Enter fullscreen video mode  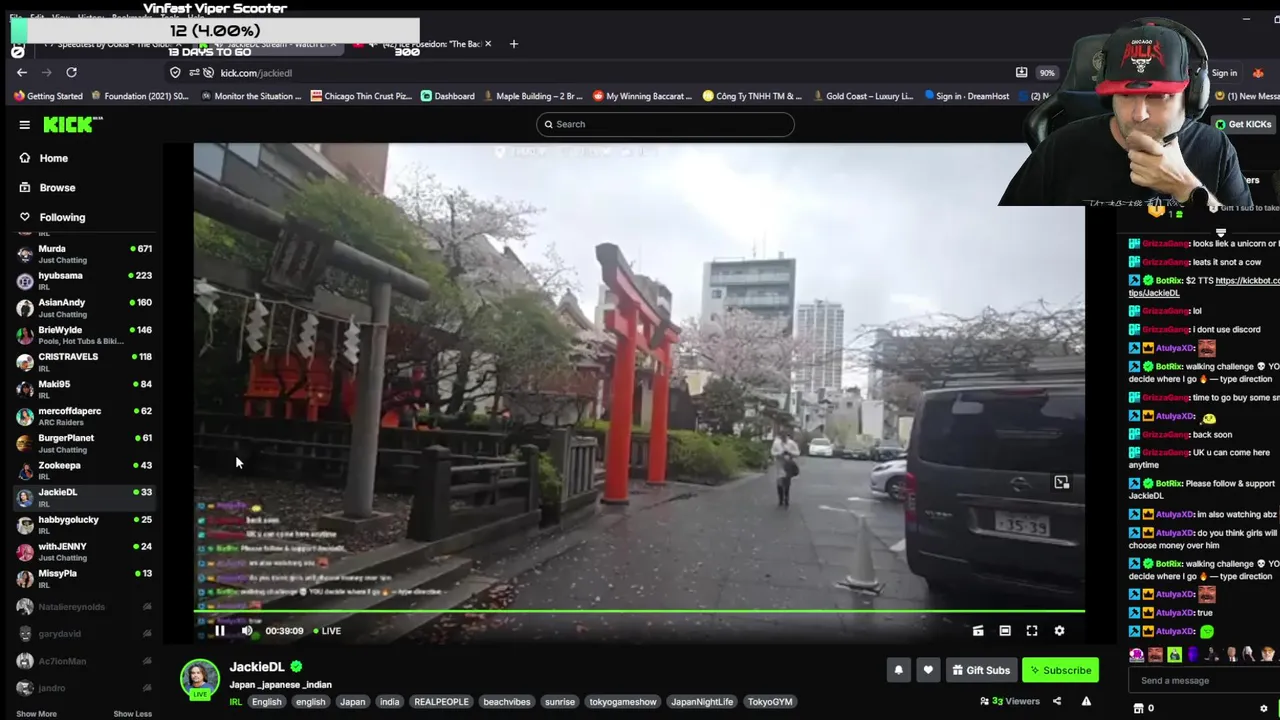[1032, 631]
